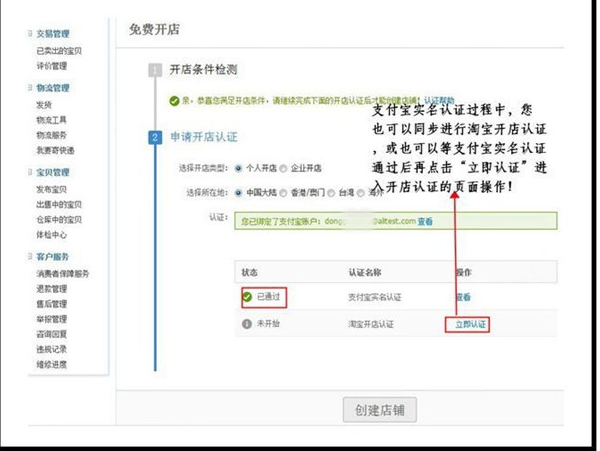600x451 pixels.
Task: Click 查看 in 支付宝实名认证 row
Action: pos(463,297)
